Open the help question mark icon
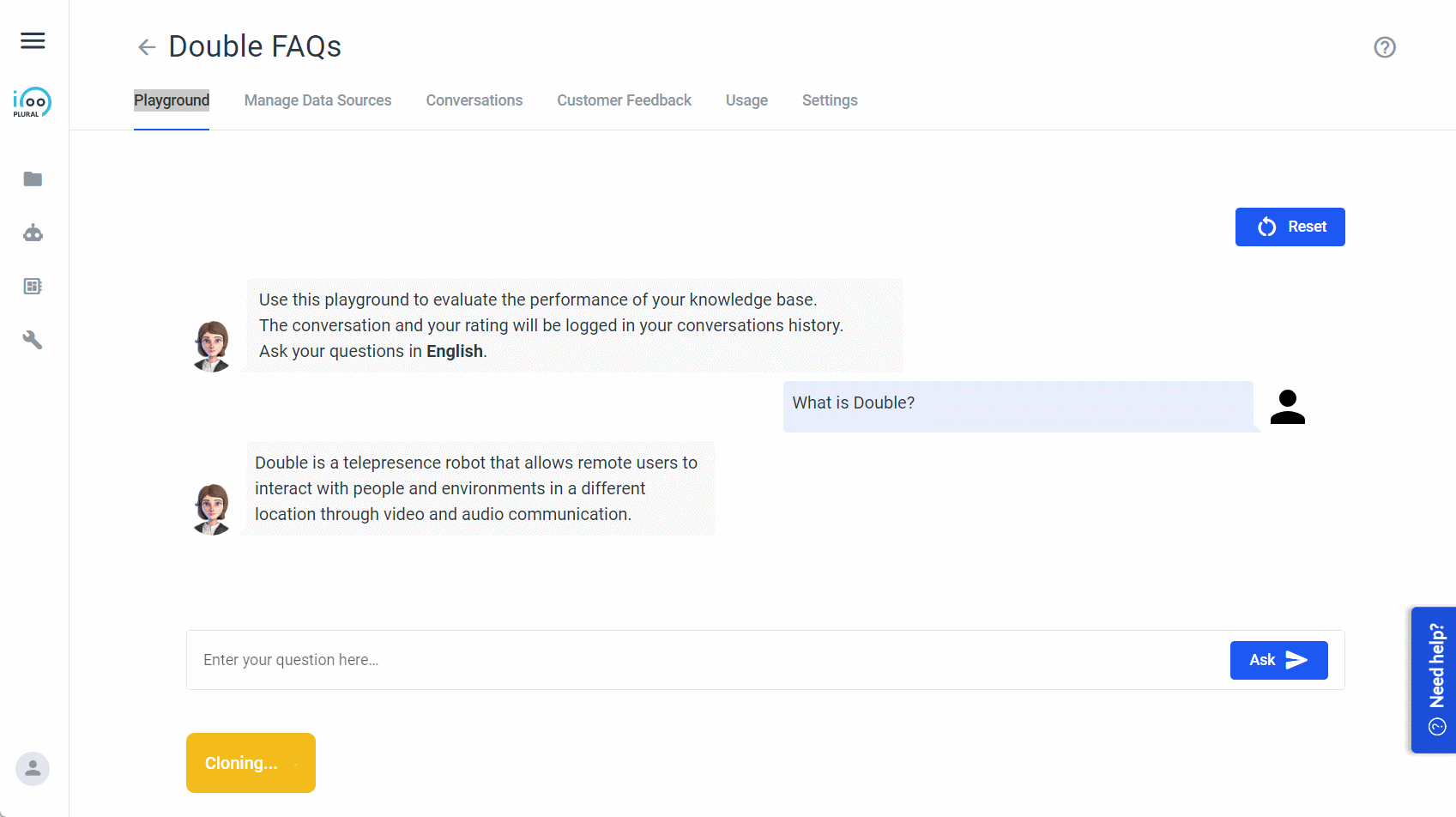The width and height of the screenshot is (1456, 817). pyautogui.click(x=1385, y=47)
